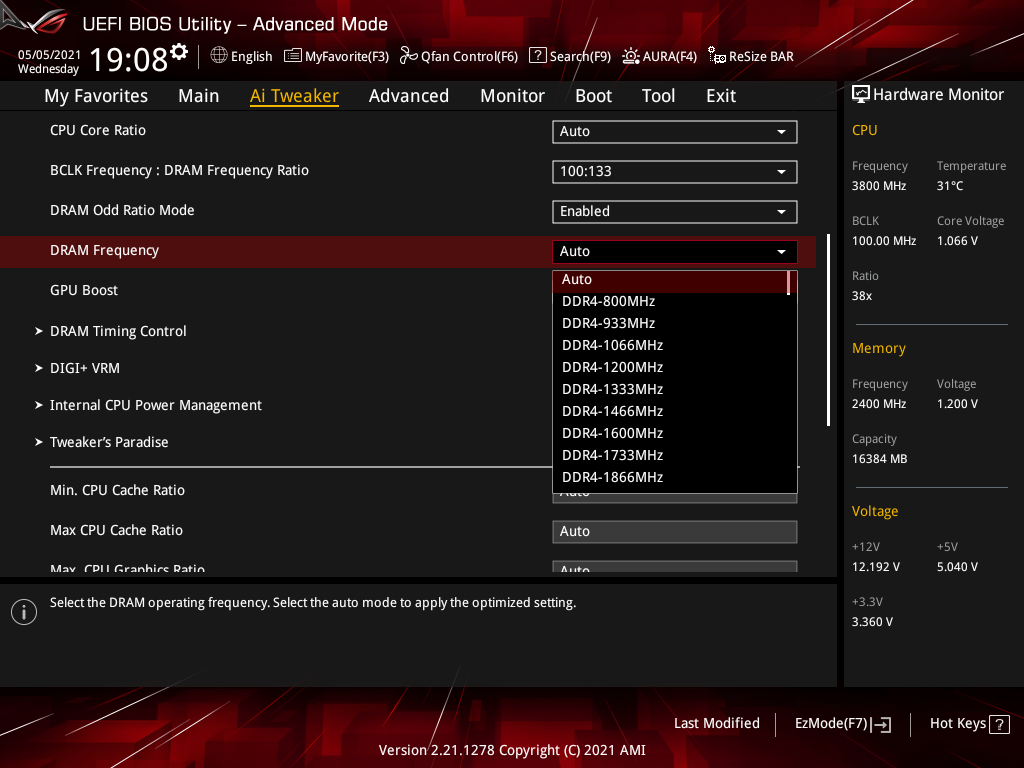Viewport: 1024px width, 768px height.
Task: Click the dropdown list scrollbar thumb
Action: (790, 283)
